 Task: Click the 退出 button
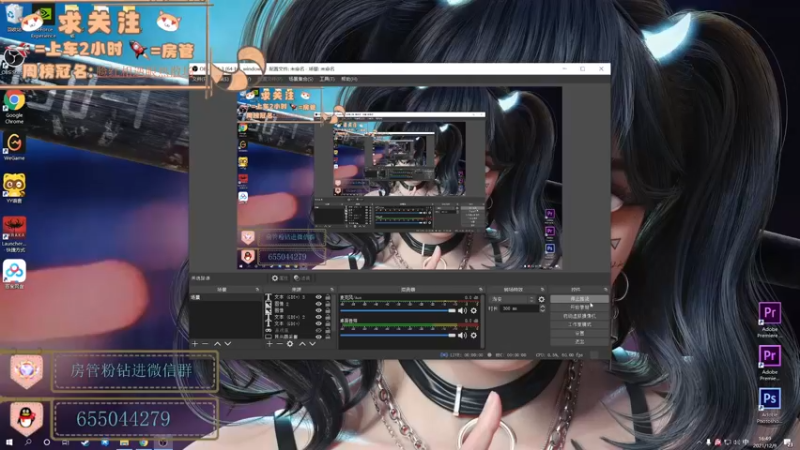pos(580,341)
